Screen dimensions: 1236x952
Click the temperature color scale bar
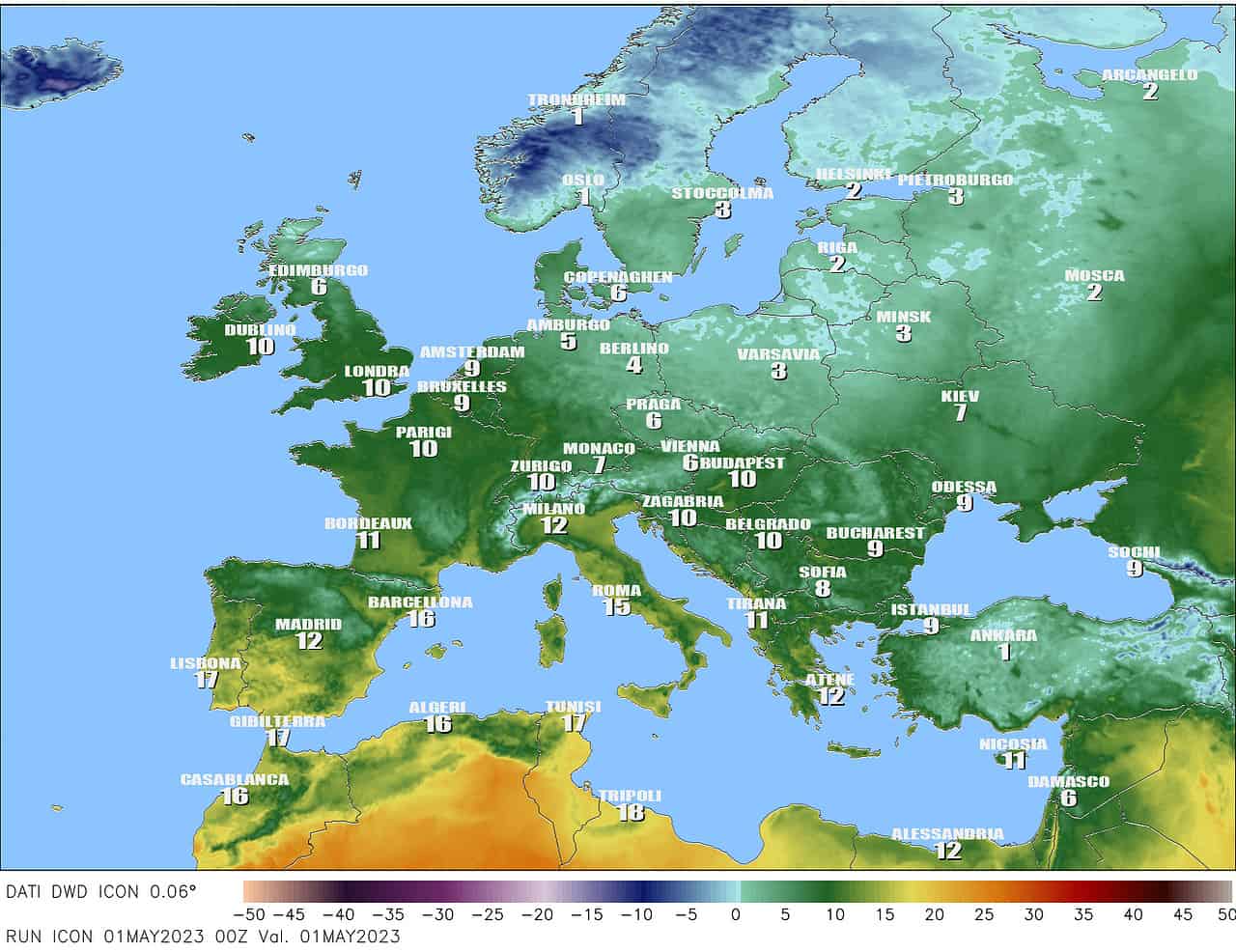pos(740,890)
